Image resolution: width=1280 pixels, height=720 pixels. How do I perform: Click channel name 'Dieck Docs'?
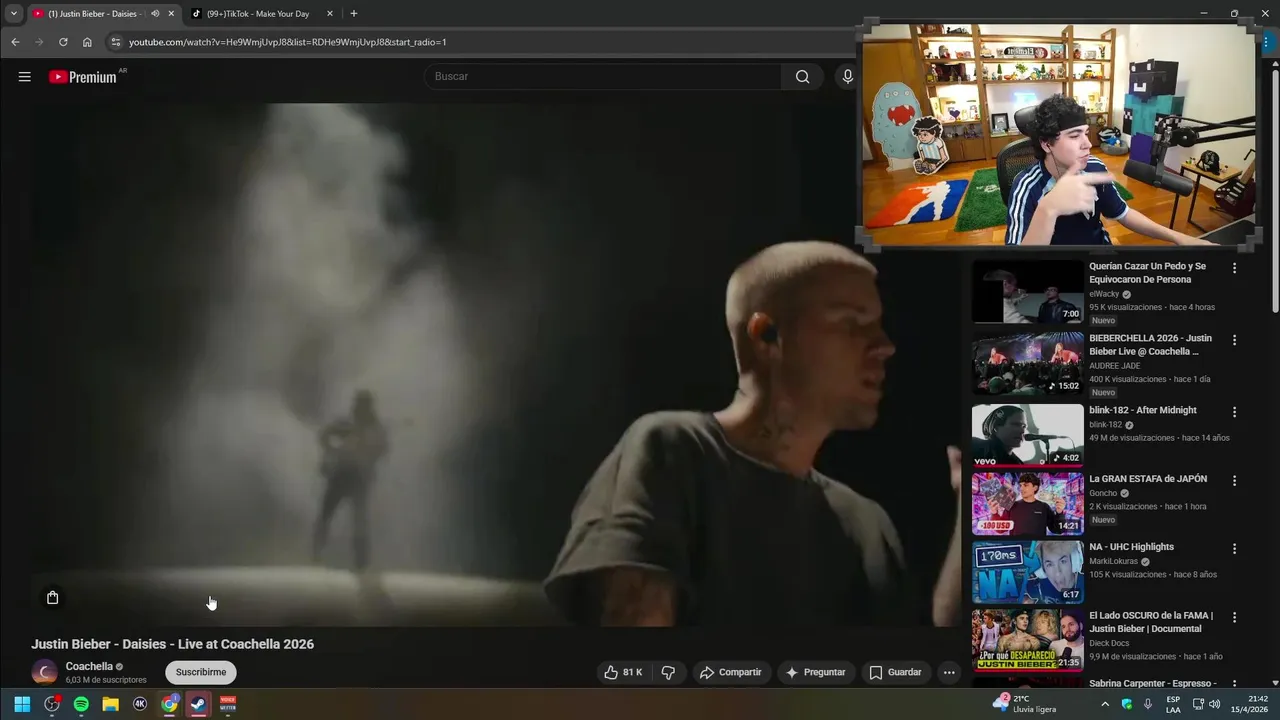(x=1109, y=643)
